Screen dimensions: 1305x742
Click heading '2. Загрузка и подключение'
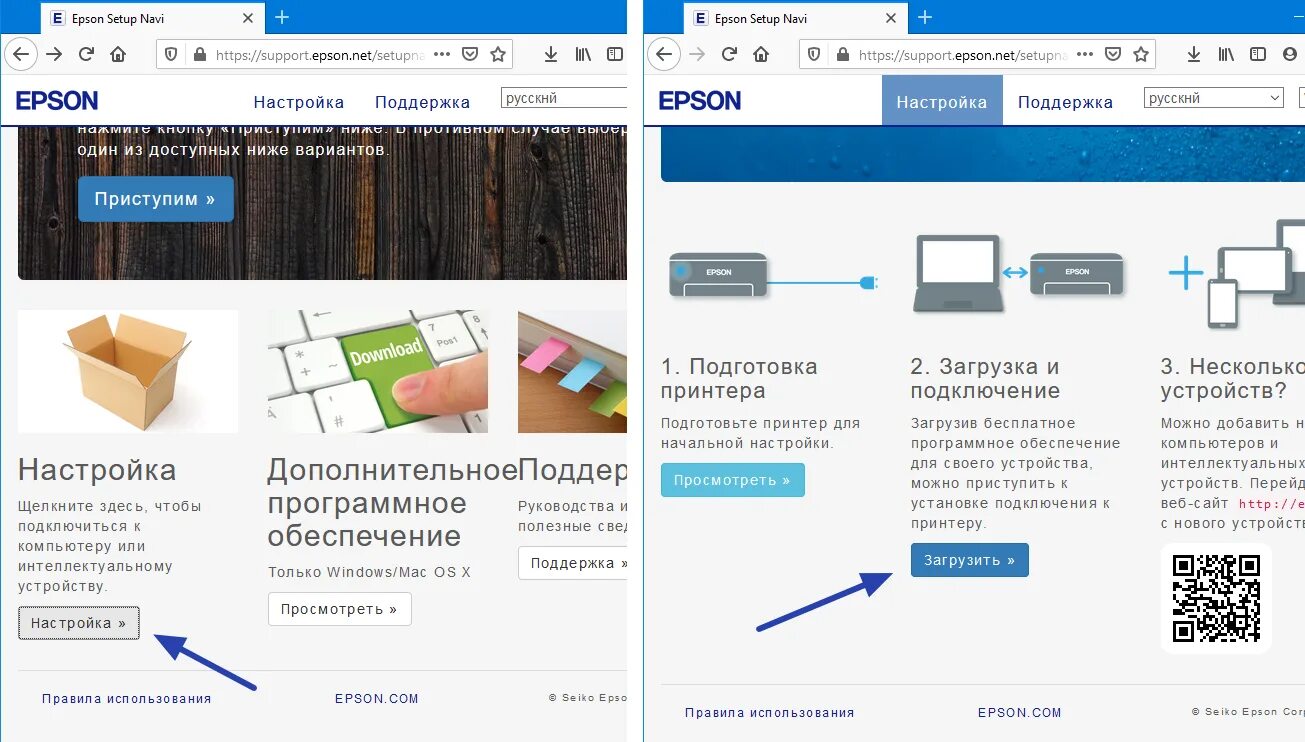click(x=985, y=379)
